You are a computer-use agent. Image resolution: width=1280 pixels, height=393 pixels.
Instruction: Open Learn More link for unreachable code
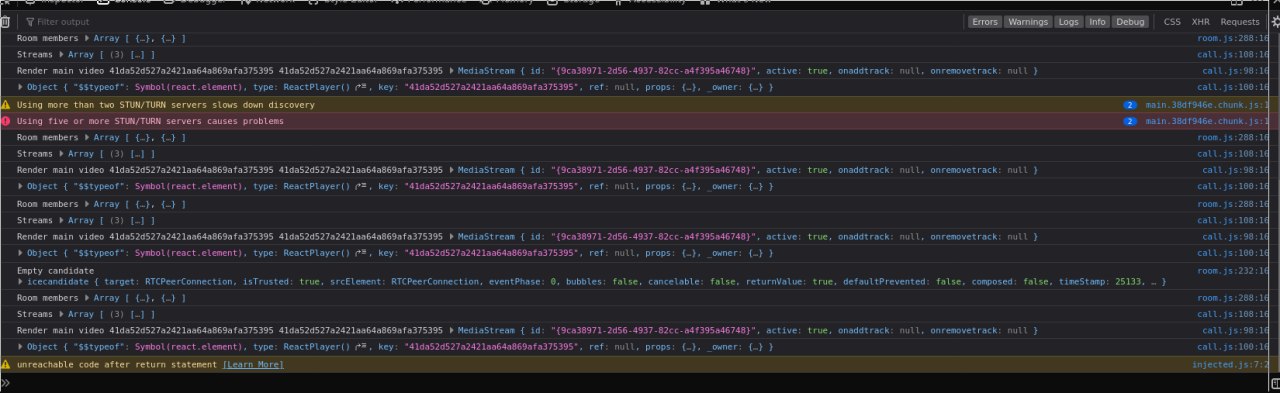pyautogui.click(x=253, y=365)
